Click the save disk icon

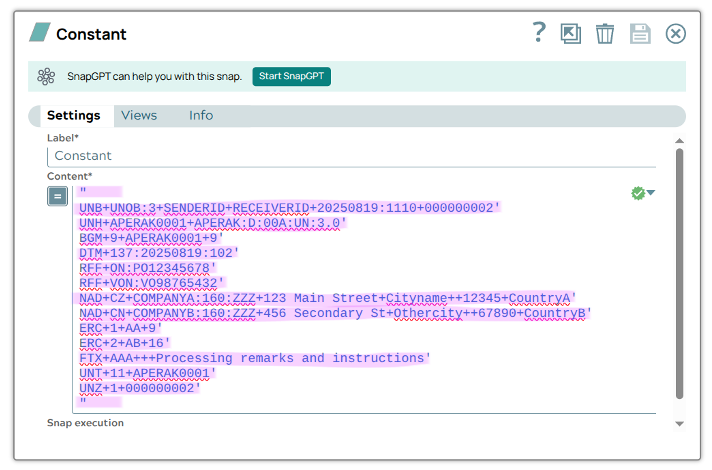pyautogui.click(x=640, y=34)
